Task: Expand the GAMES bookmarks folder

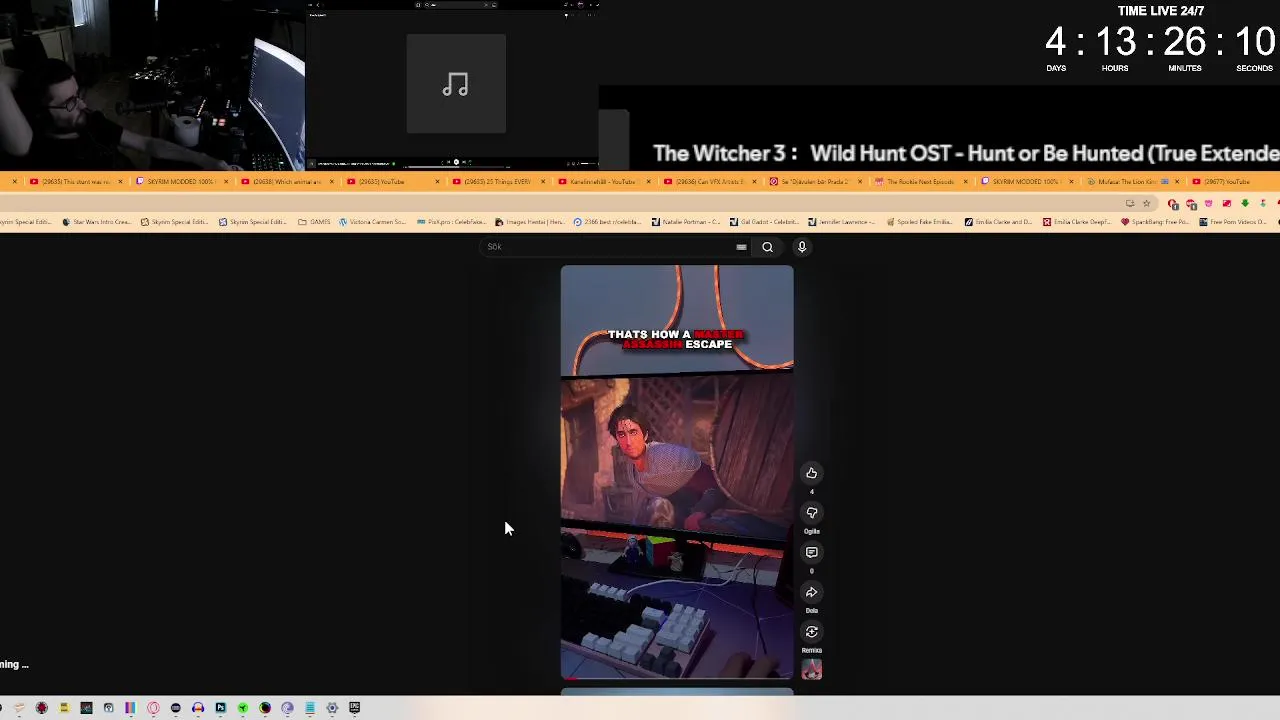Action: tap(314, 222)
